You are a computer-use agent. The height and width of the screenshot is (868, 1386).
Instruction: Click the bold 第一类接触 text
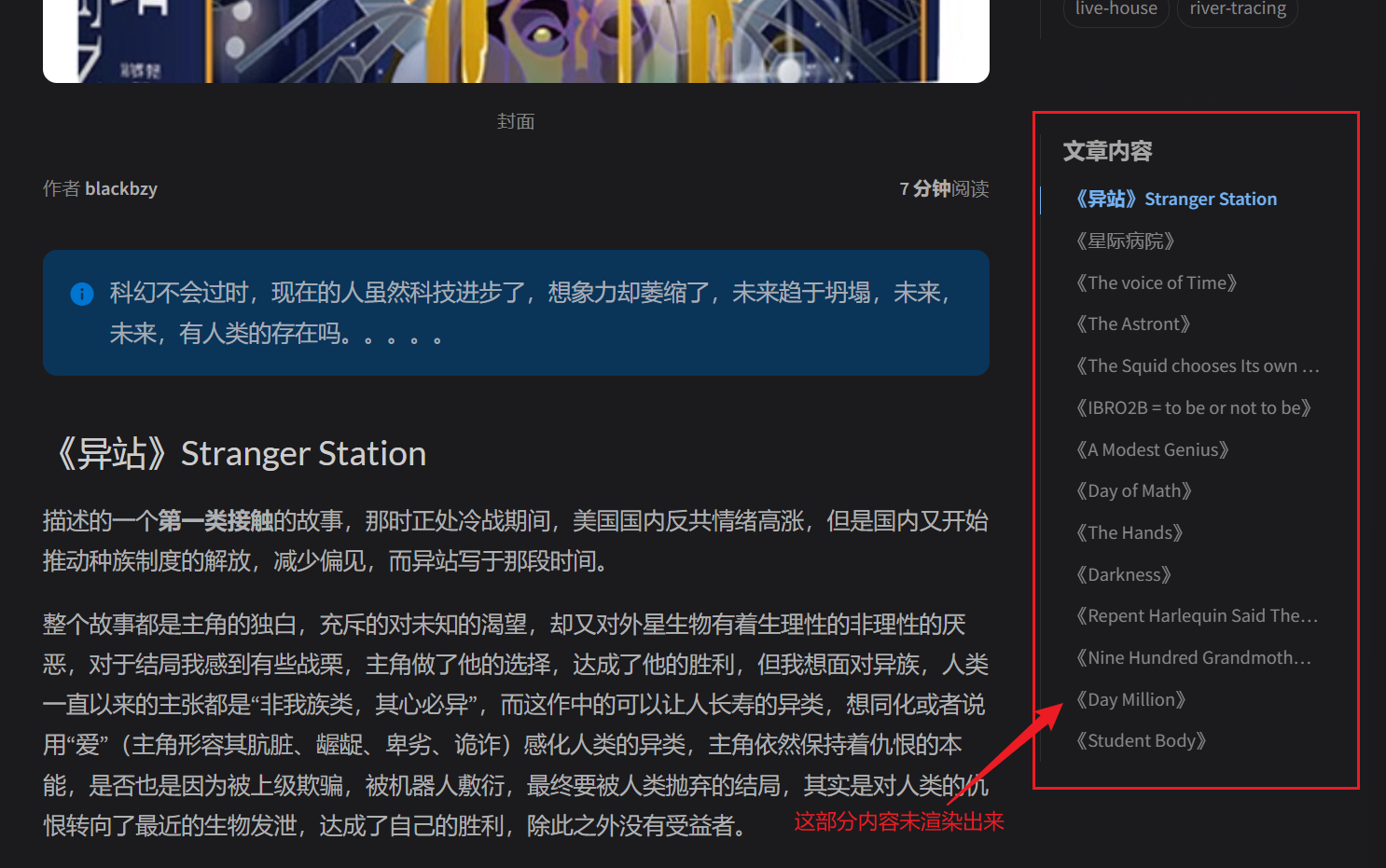(215, 520)
